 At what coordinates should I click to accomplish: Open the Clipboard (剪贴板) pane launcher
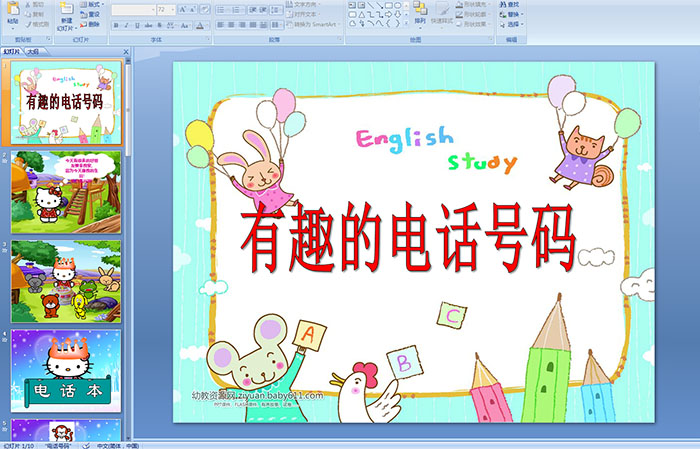point(48,40)
